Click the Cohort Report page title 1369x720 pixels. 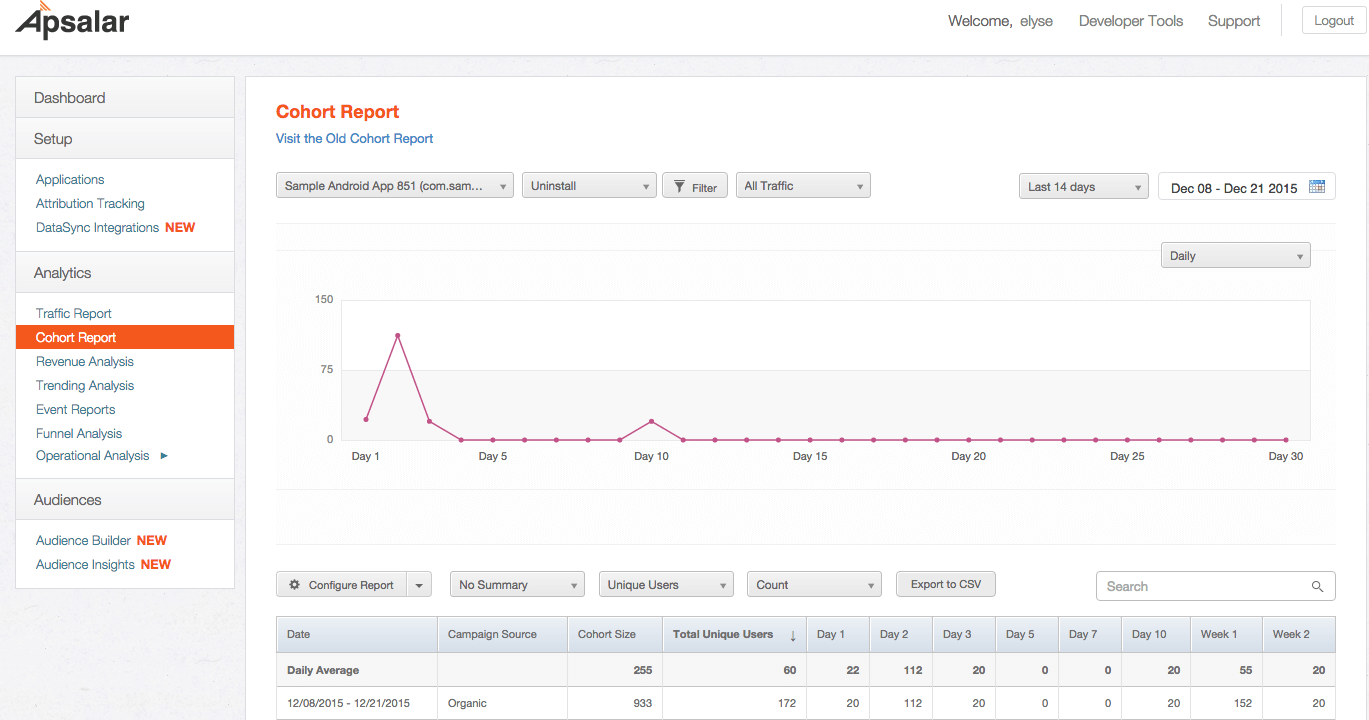pos(338,112)
